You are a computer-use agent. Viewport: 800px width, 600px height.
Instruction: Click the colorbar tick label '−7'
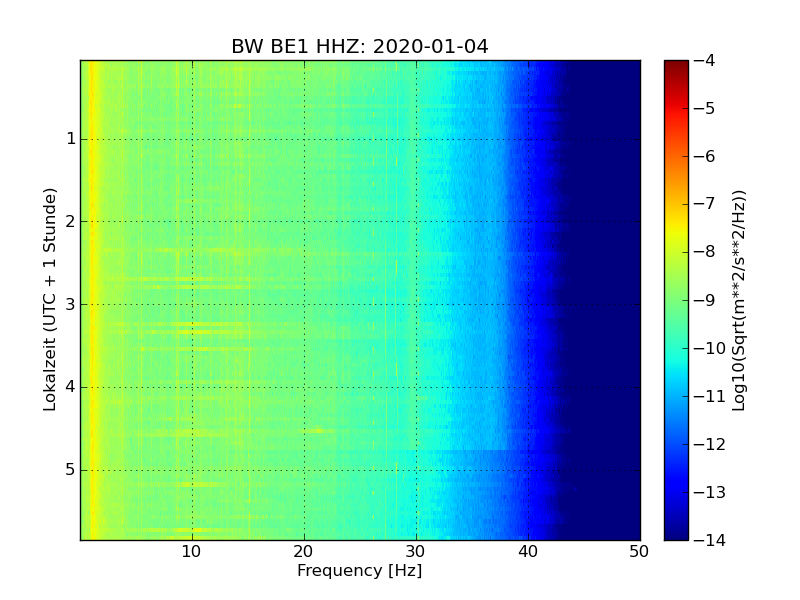[705, 204]
